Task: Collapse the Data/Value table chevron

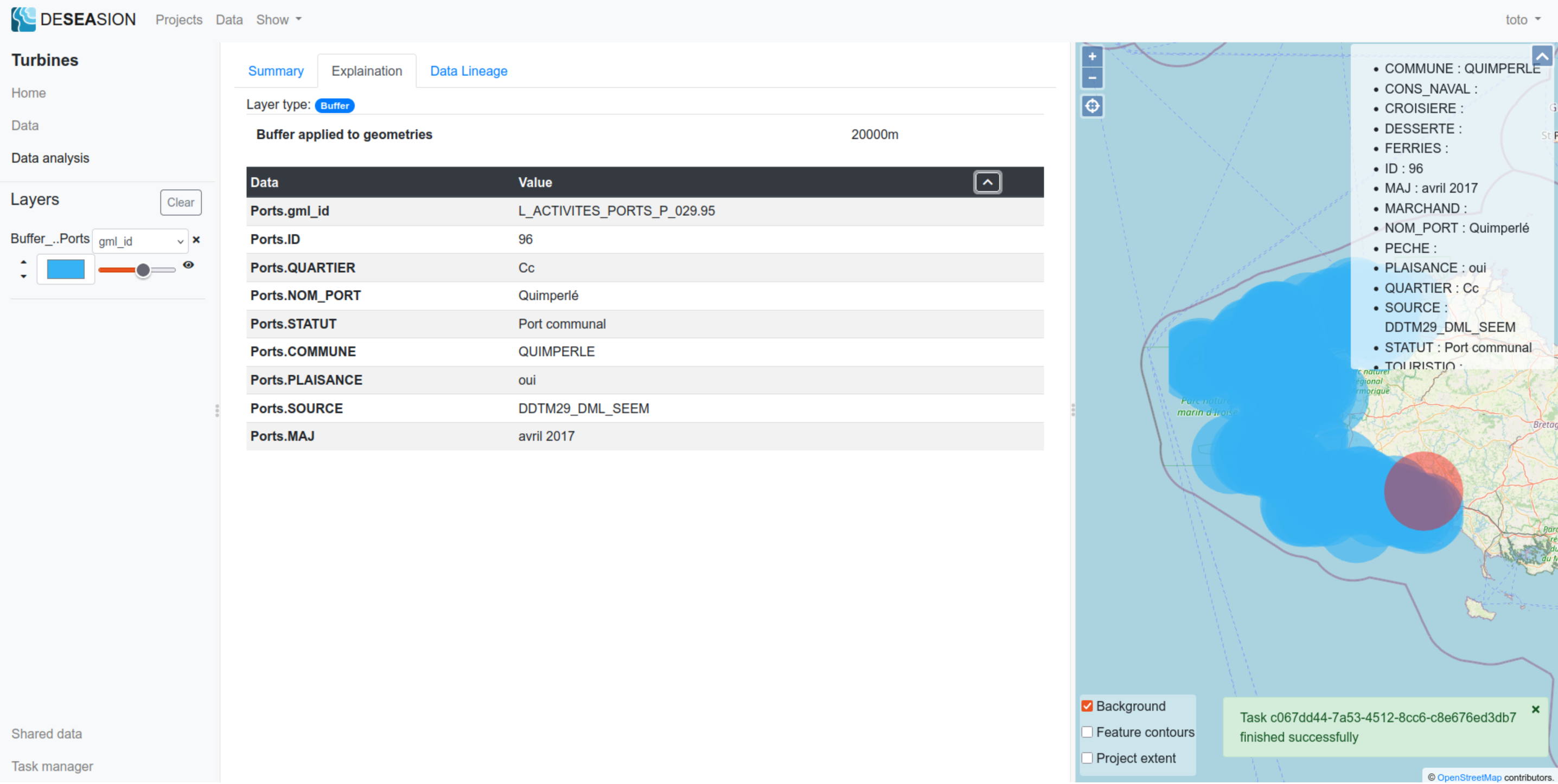Action: point(987,182)
